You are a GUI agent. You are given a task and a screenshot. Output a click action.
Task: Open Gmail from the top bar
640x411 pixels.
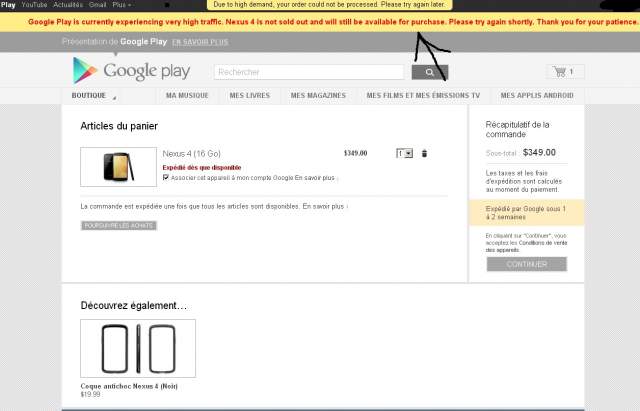pos(97,5)
